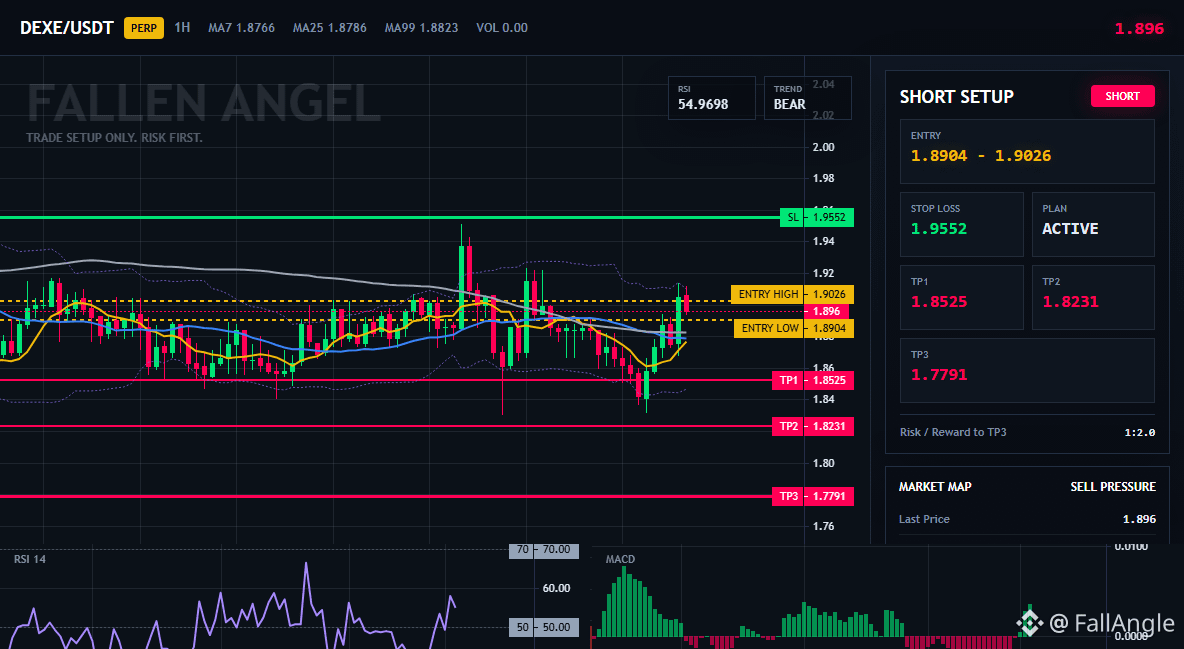Image resolution: width=1184 pixels, height=649 pixels.
Task: Click the SELL PRESSURE status text
Action: coord(1112,487)
